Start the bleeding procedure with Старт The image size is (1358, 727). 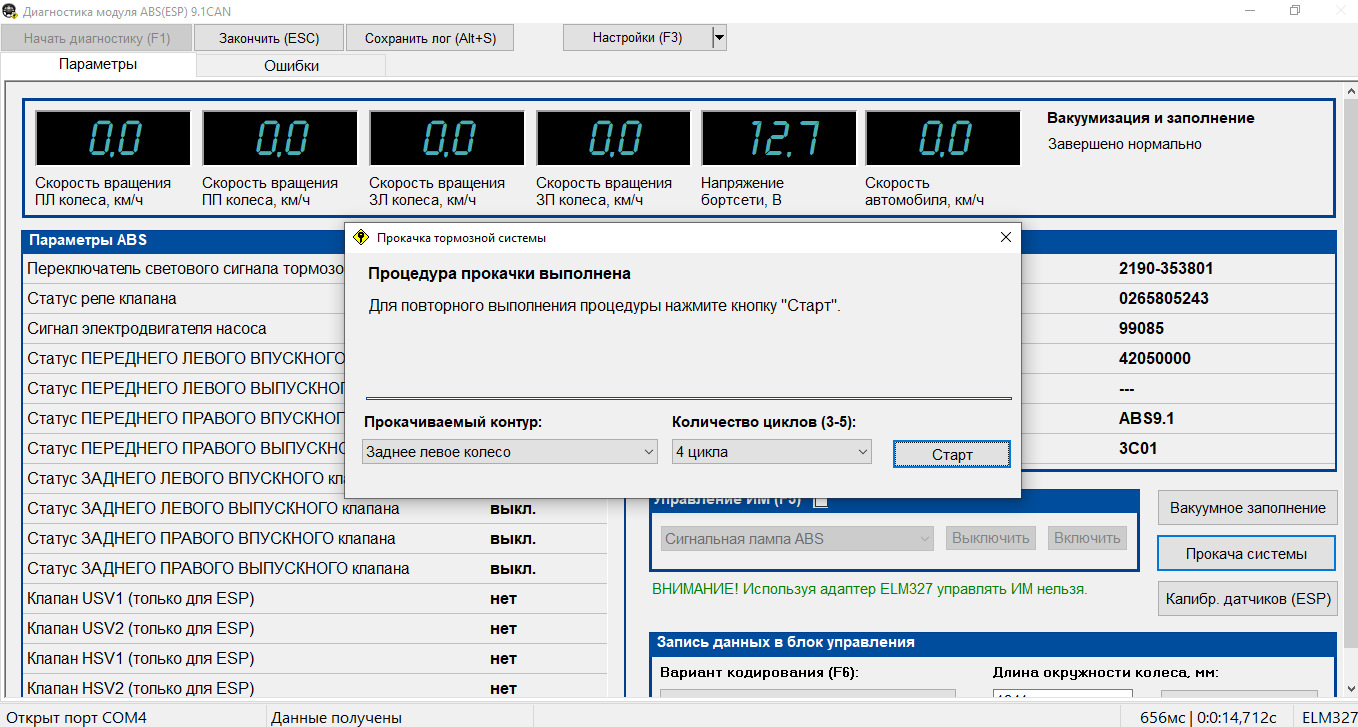[952, 454]
